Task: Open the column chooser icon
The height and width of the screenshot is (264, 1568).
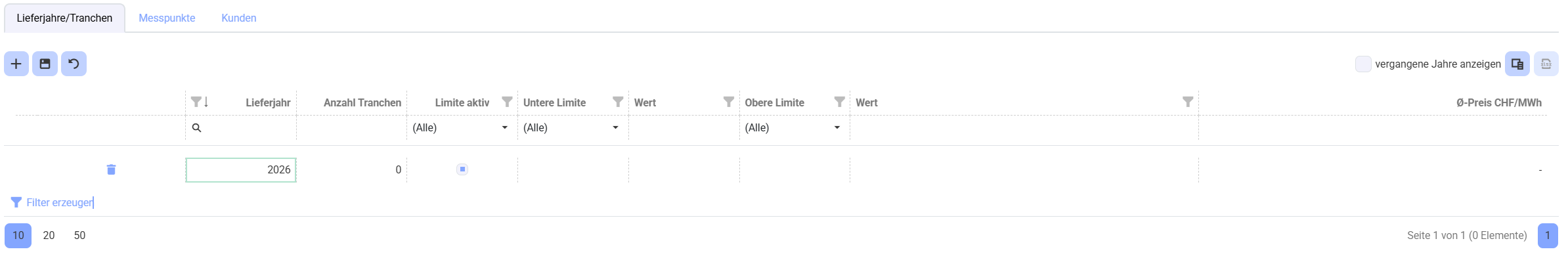Action: click(x=1517, y=64)
